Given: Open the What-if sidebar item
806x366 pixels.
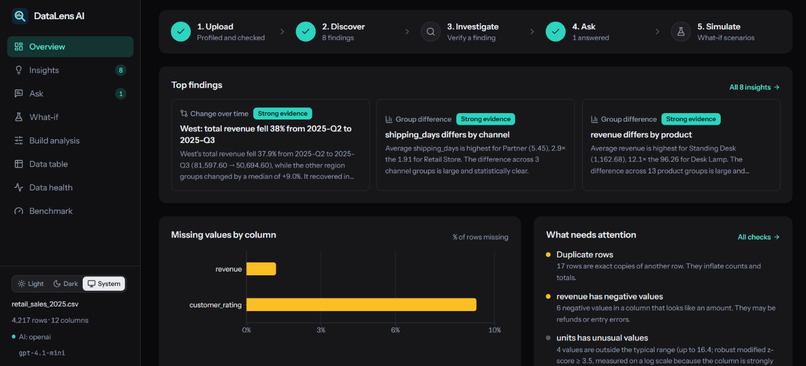Looking at the screenshot, I should [x=70, y=117].
